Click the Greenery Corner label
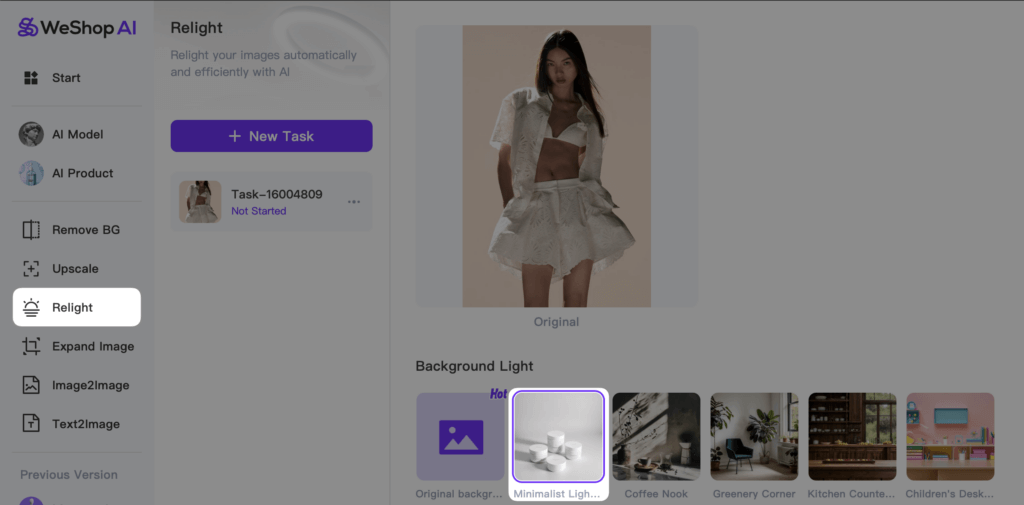 click(x=754, y=494)
